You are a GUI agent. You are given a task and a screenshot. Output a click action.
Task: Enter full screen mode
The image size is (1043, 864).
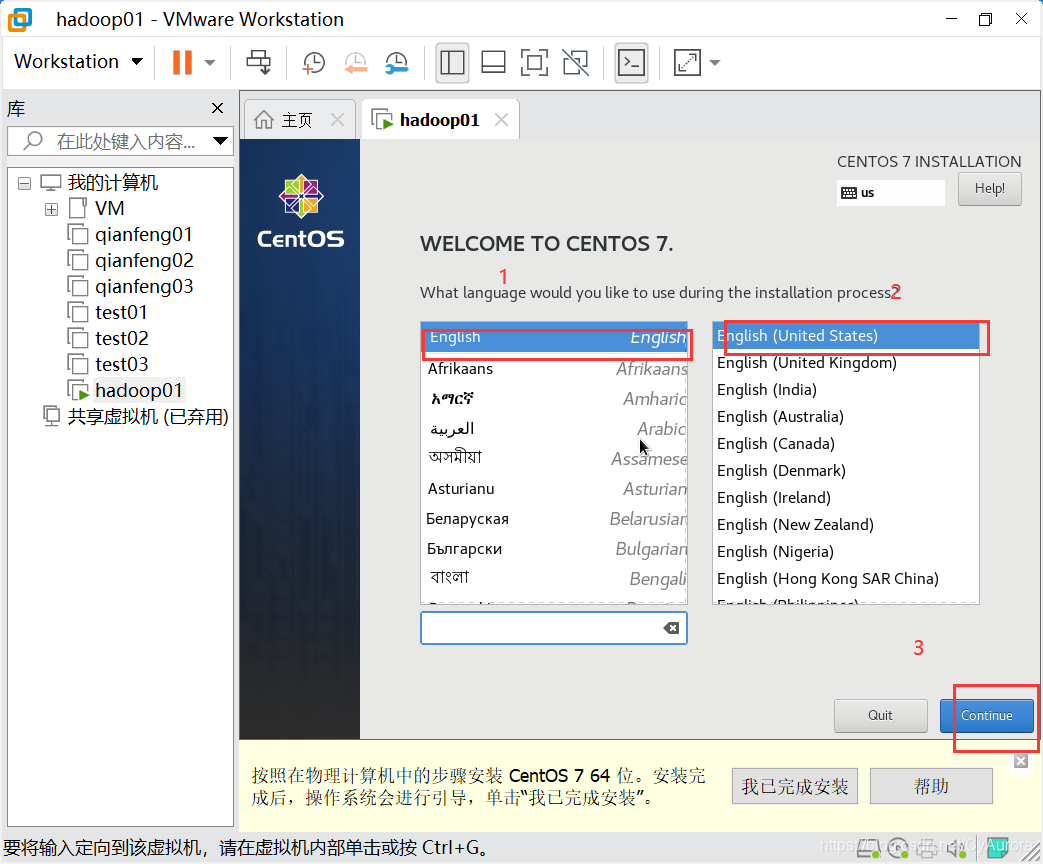[x=534, y=63]
